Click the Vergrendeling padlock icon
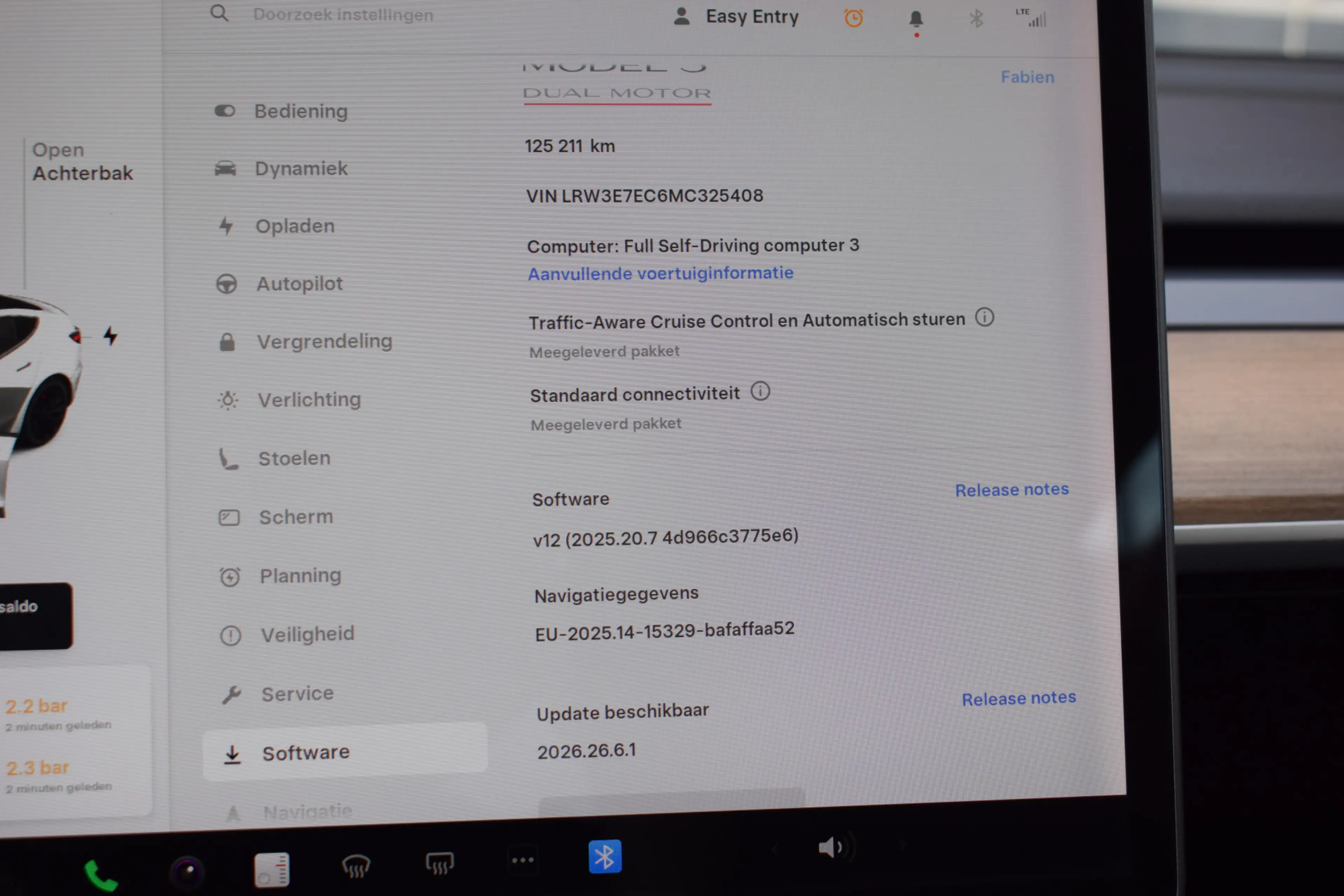1344x896 pixels. click(227, 342)
